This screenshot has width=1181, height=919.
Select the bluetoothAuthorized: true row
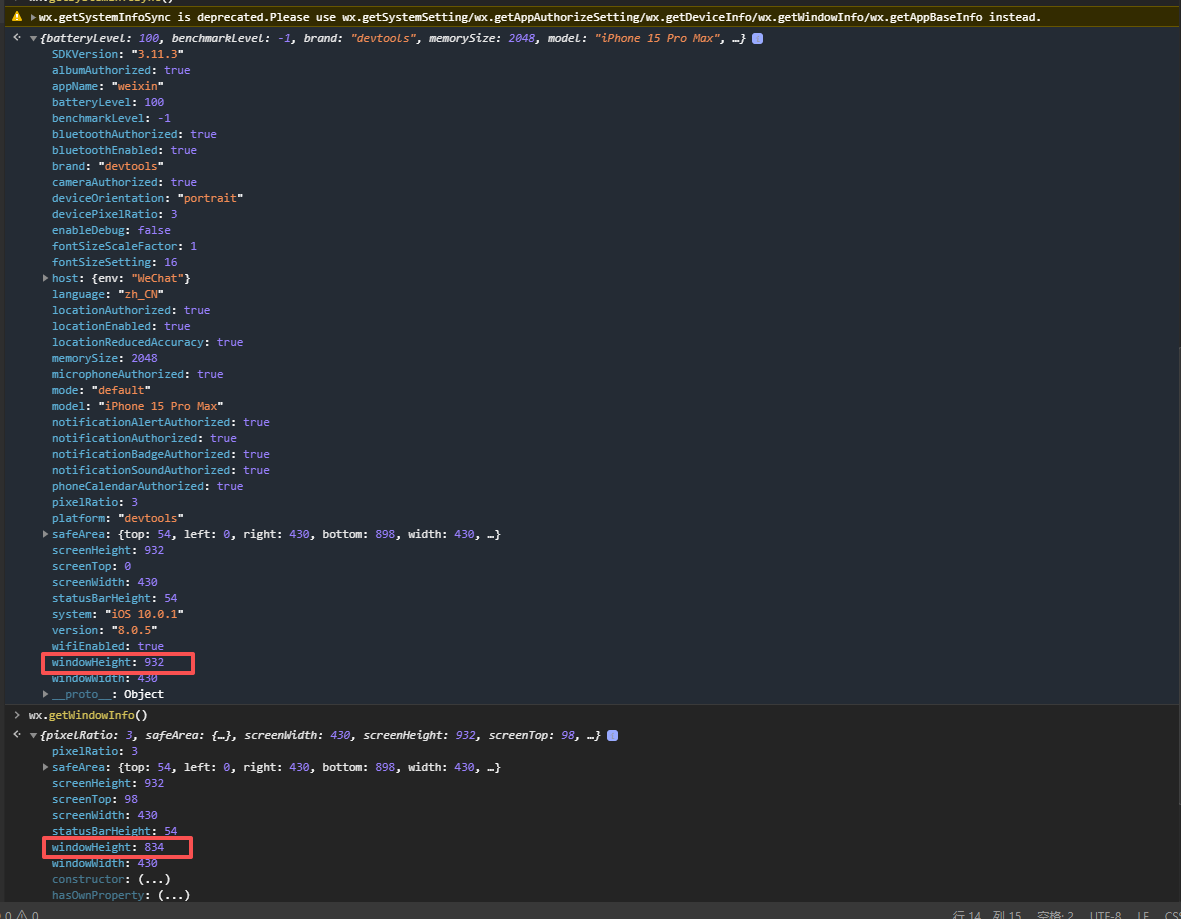coord(134,134)
